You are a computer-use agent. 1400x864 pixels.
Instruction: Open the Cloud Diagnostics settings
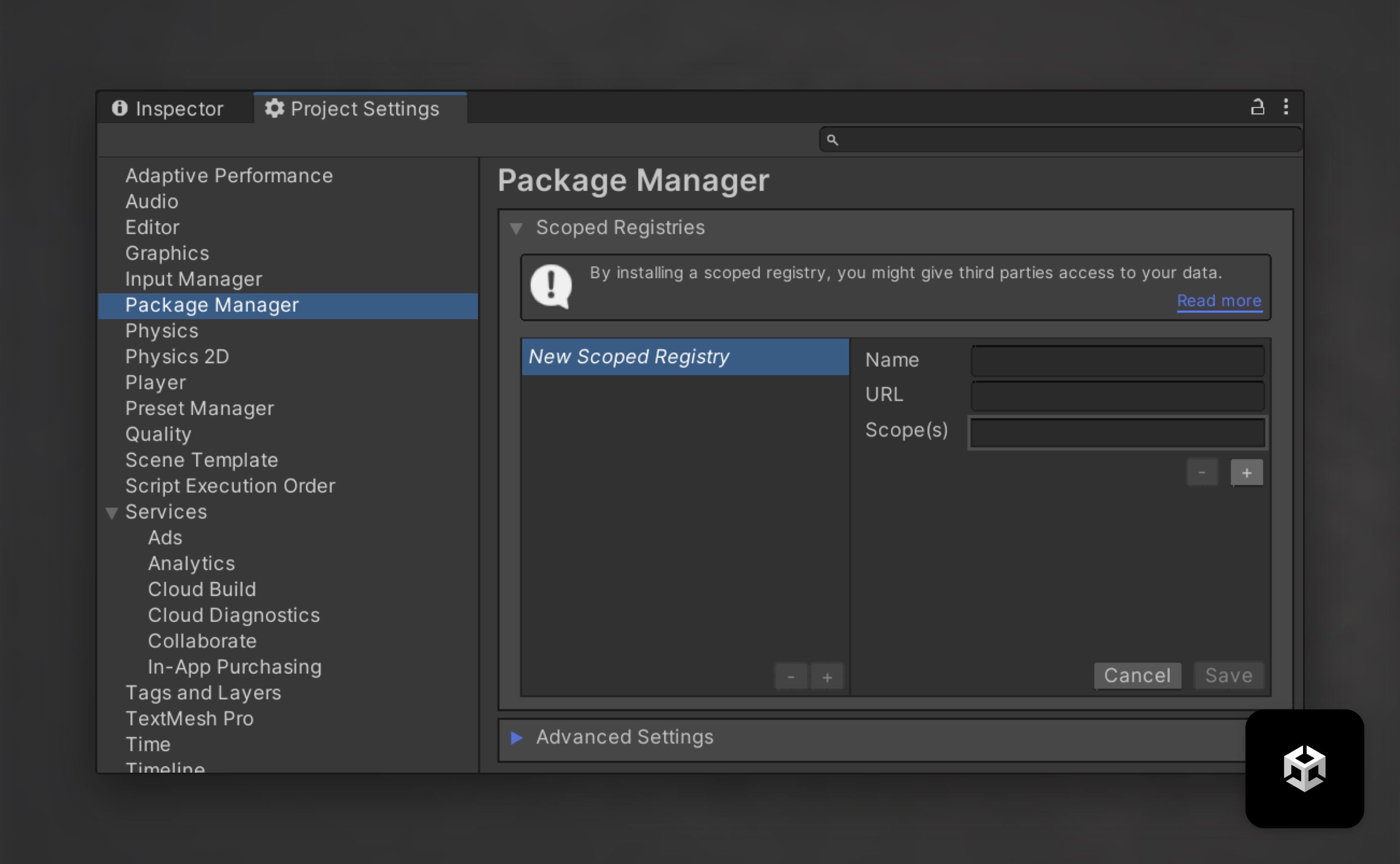[x=233, y=615]
